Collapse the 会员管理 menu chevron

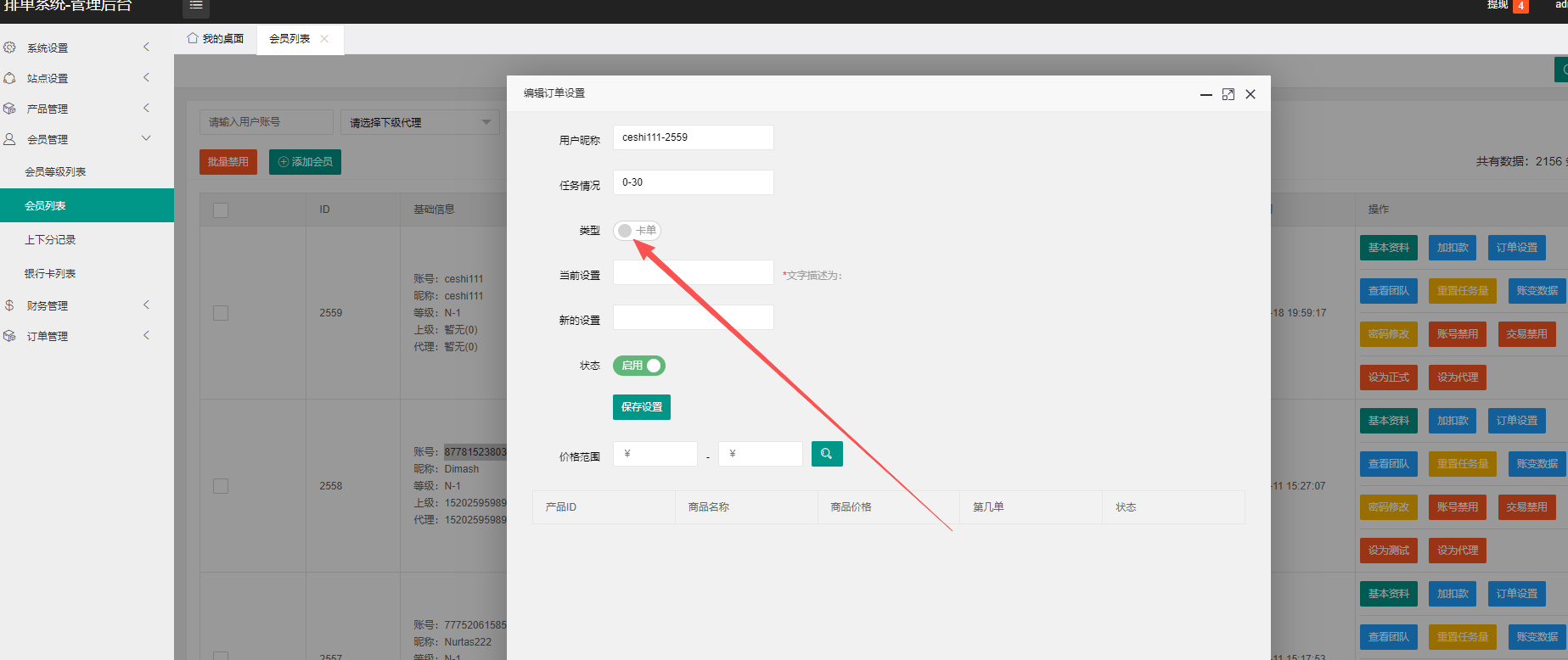[146, 138]
